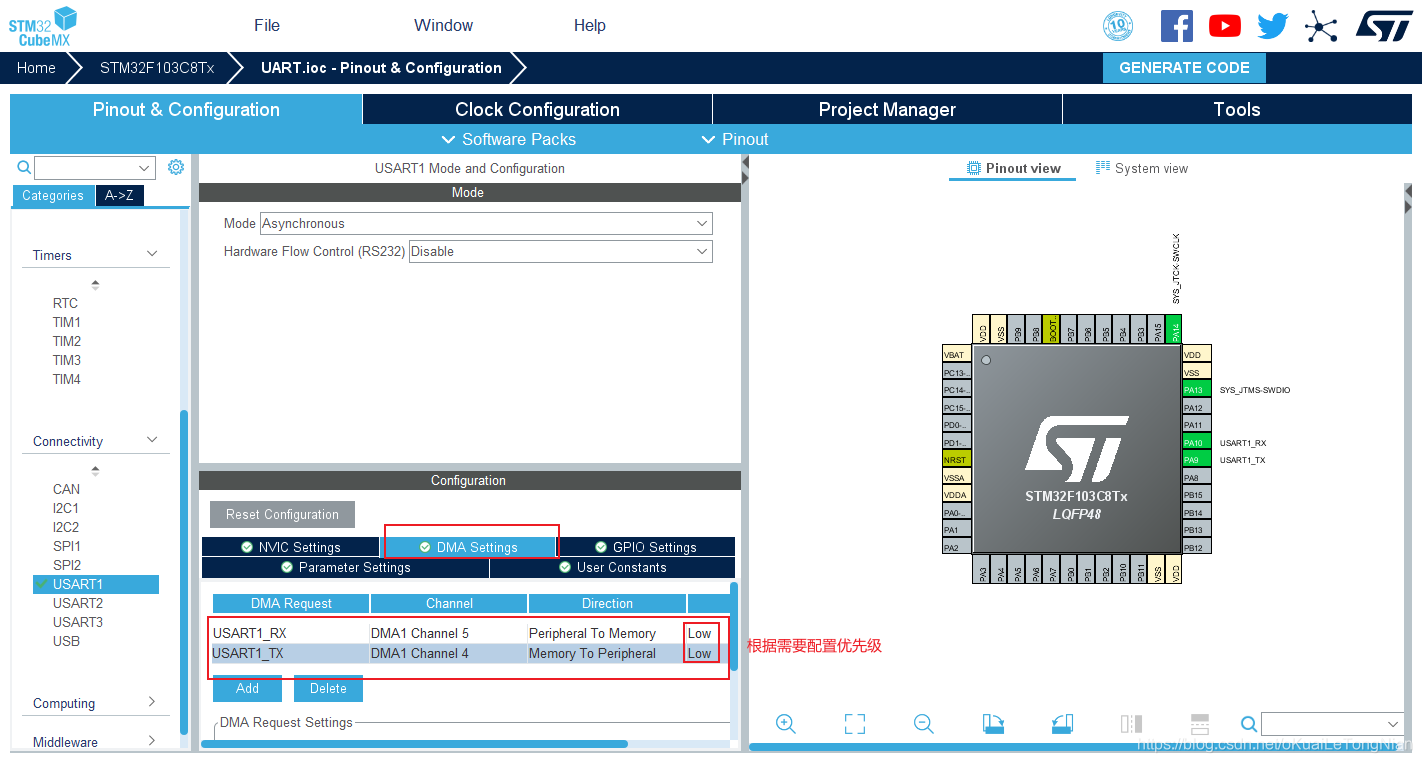The width and height of the screenshot is (1422, 763).
Task: Click the ST logo in the header
Action: coord(1385,26)
